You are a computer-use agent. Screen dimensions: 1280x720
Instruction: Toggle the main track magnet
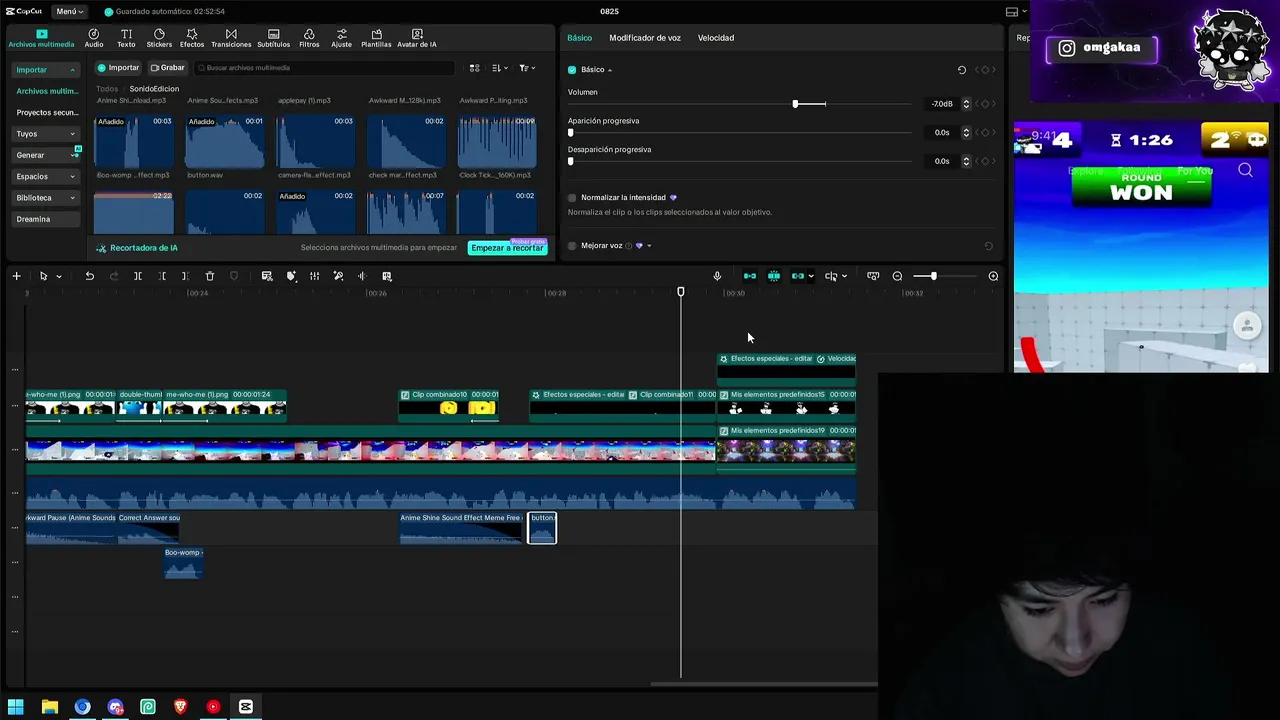[x=750, y=276]
